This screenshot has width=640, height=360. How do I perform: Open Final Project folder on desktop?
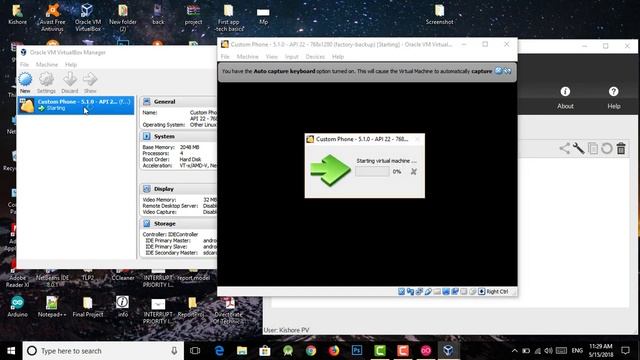[x=87, y=307]
